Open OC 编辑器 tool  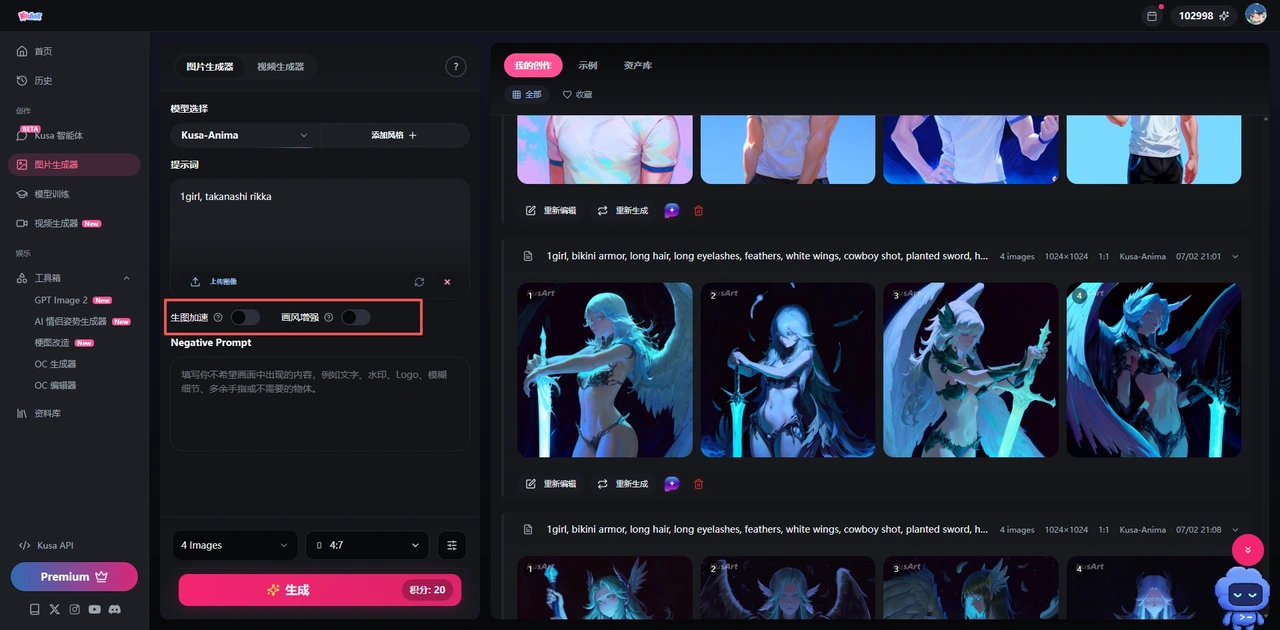pyautogui.click(x=56, y=385)
